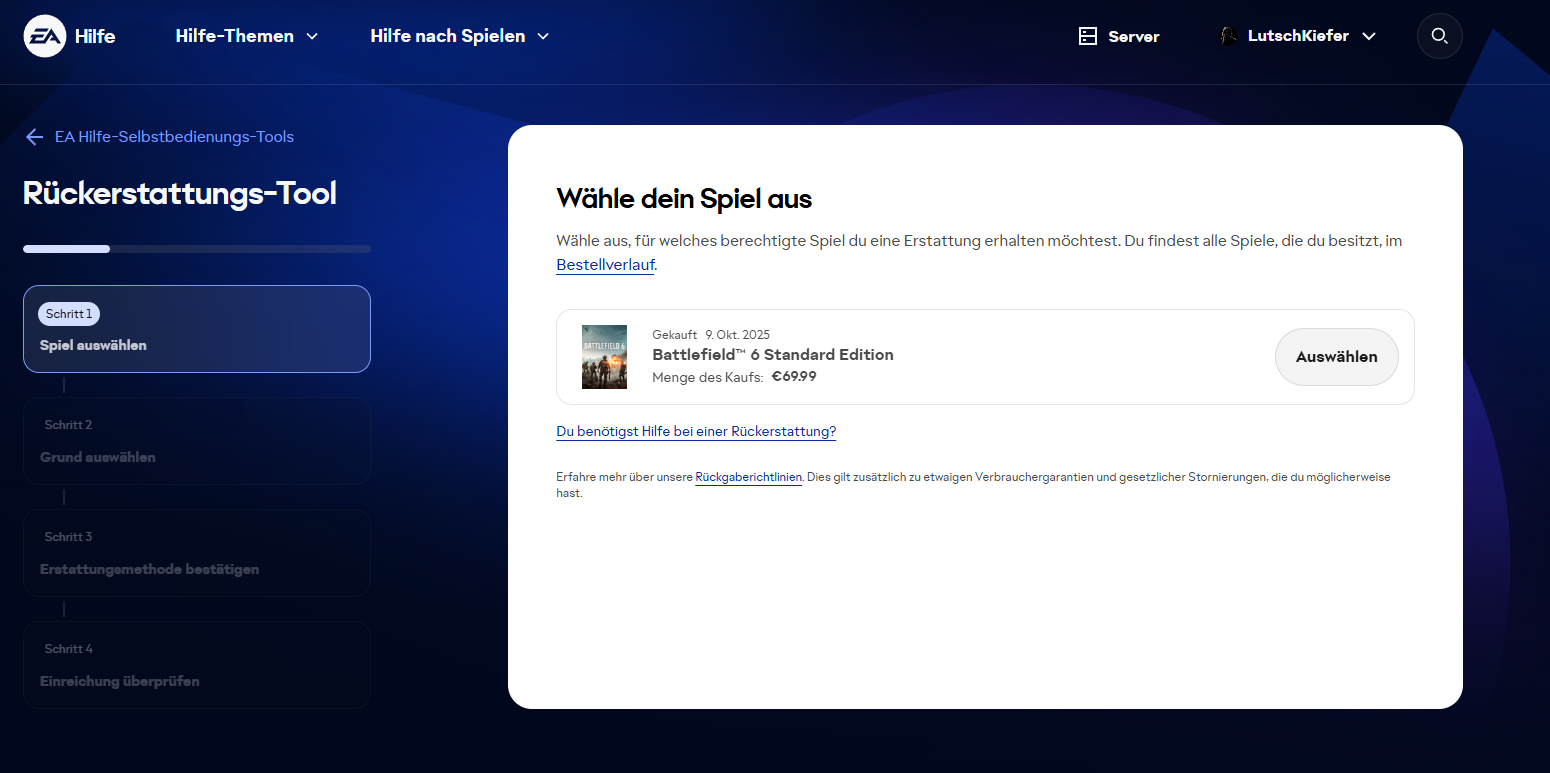Click the Battlefield 6 cover thumbnail
1550x773 pixels.
(604, 357)
